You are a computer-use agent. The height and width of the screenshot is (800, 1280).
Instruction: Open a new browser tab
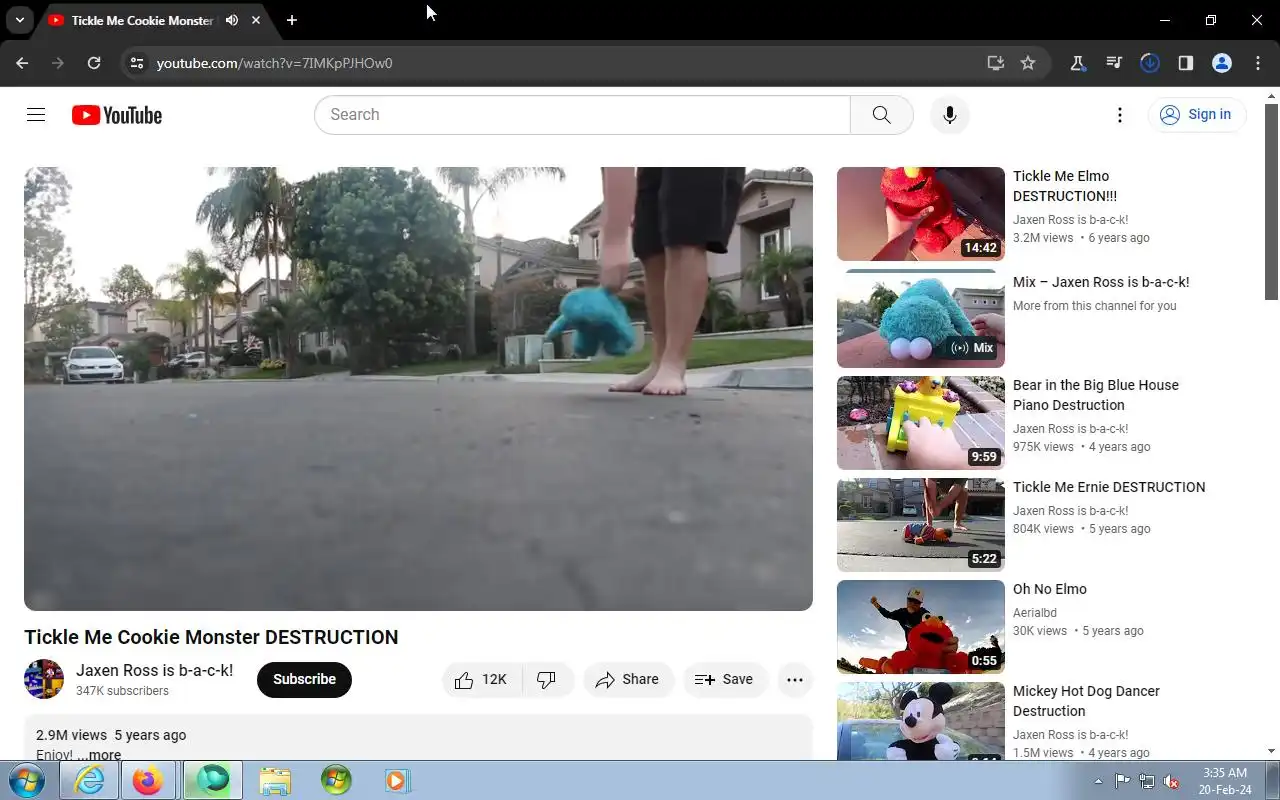tap(291, 20)
